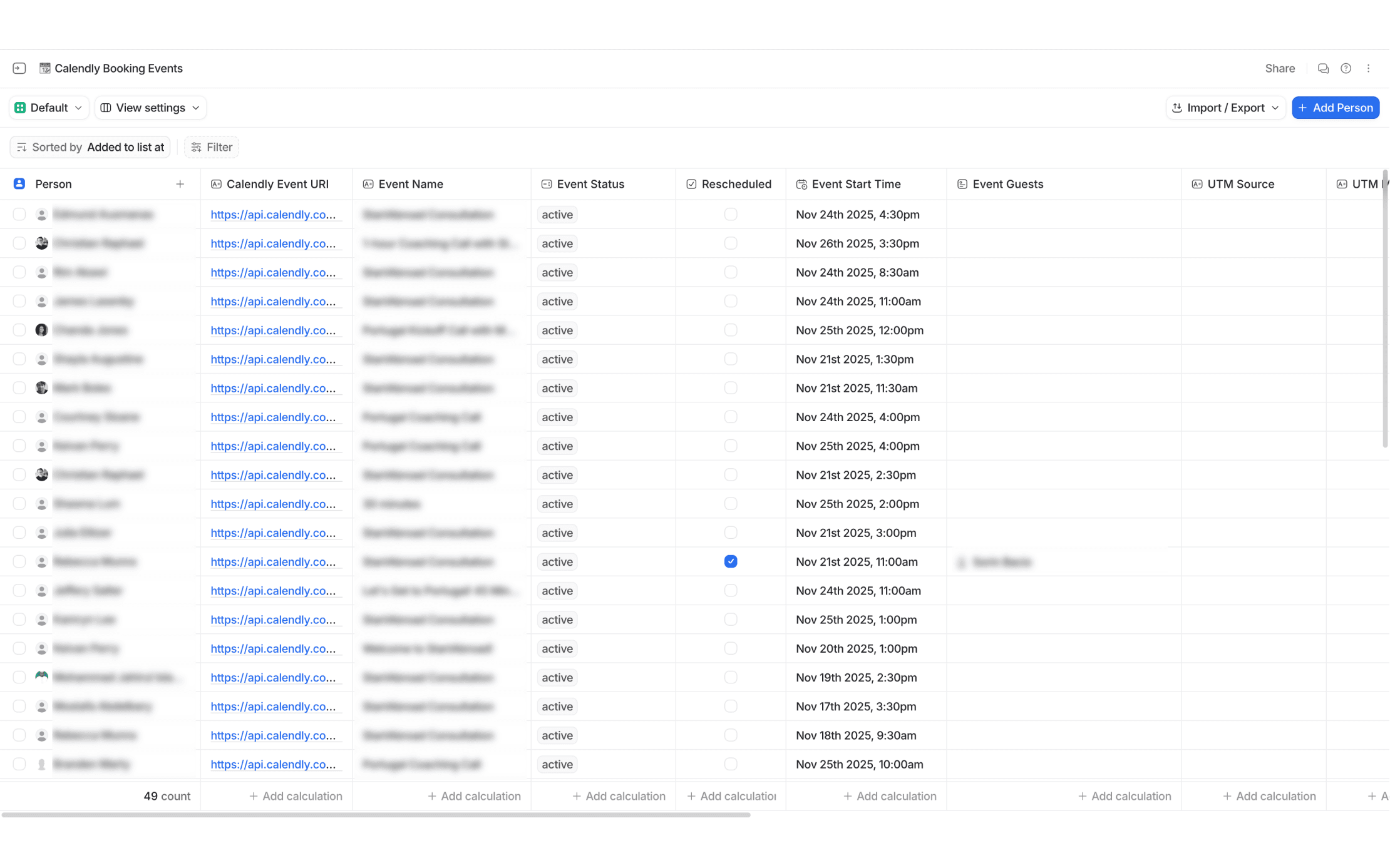Image resolution: width=1390 pixels, height=868 pixels.
Task: Expand the View settings dropdown
Action: pos(151,108)
